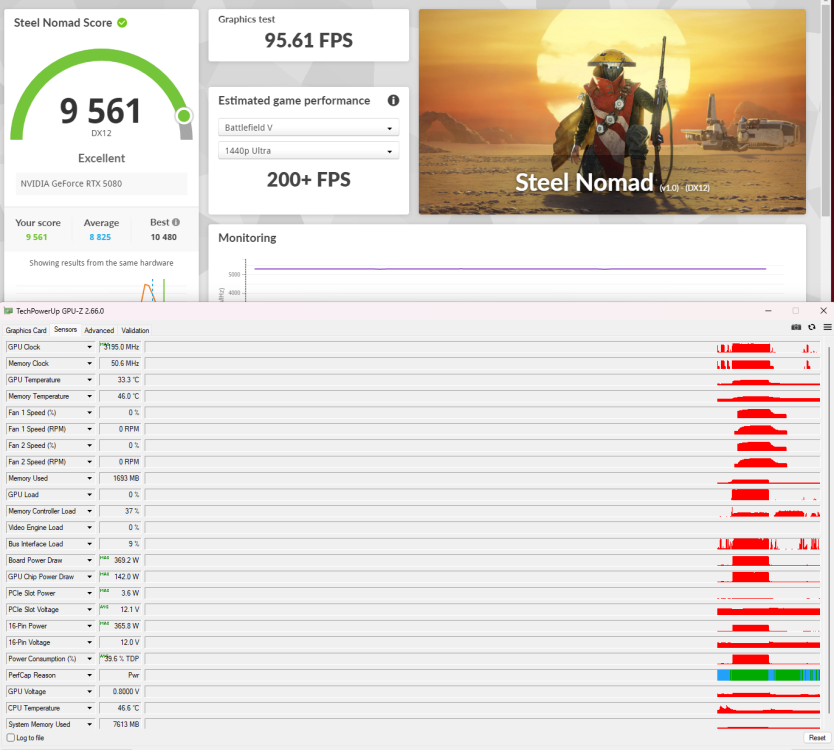
Task: Open the 1440p Ultra resolution dropdown
Action: tap(308, 151)
